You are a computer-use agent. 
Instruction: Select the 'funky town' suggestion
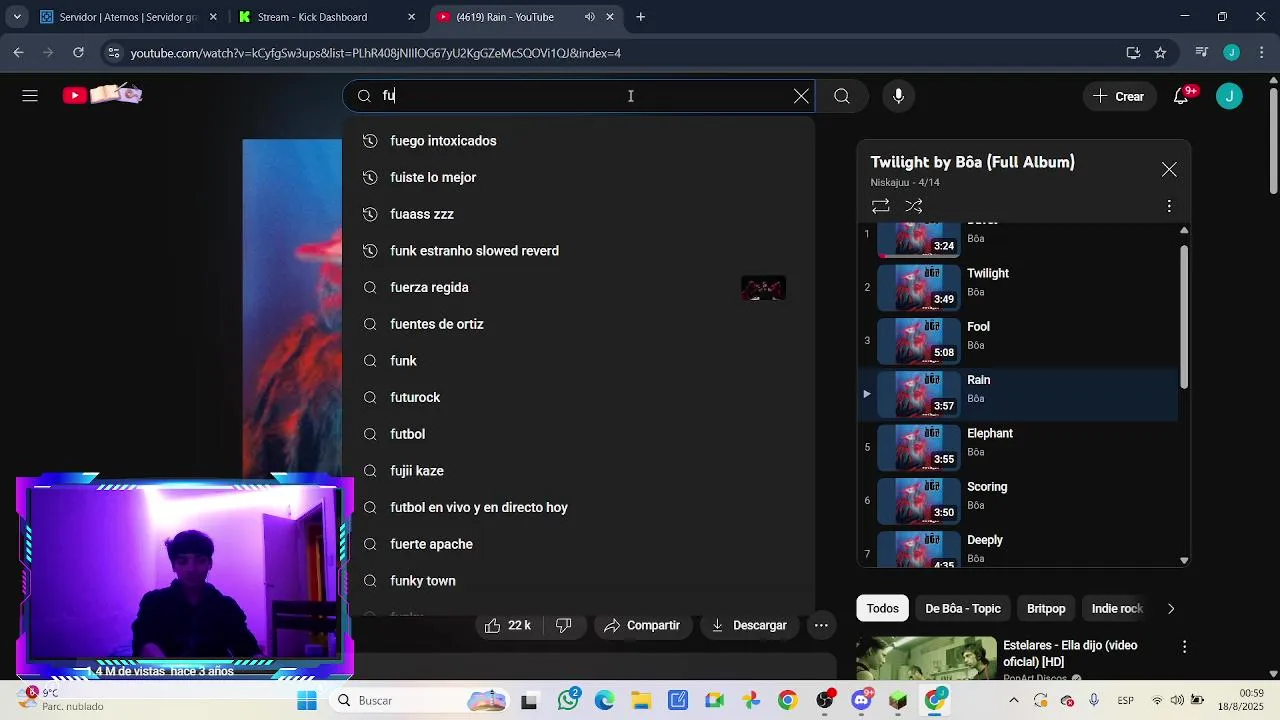coord(578,581)
